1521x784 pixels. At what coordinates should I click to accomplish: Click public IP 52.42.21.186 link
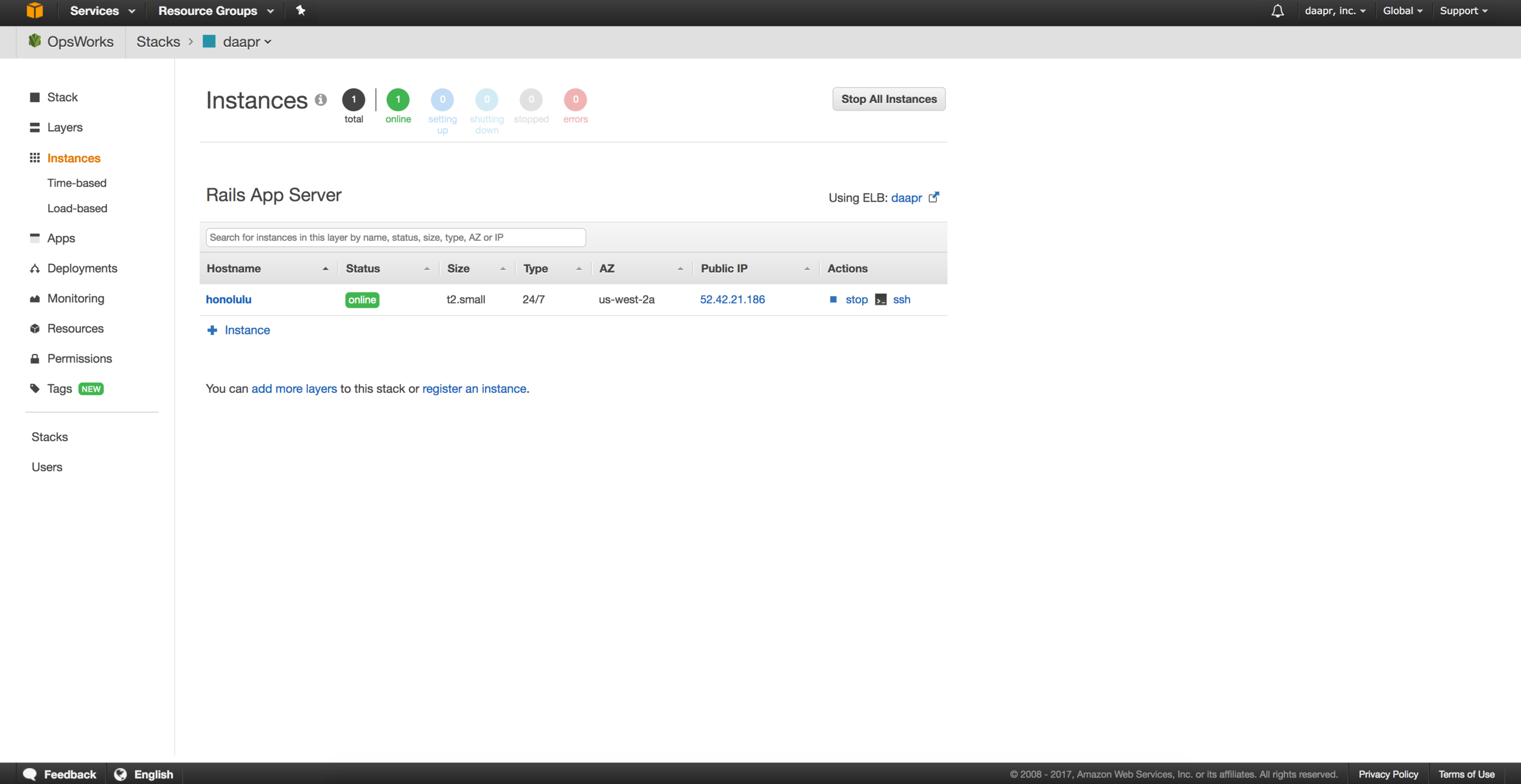[733, 299]
